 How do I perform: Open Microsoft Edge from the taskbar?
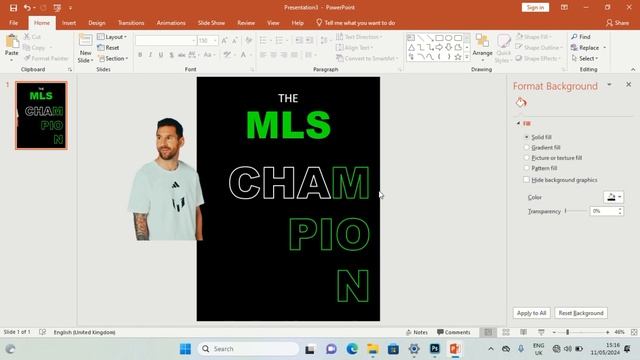[x=352, y=349]
